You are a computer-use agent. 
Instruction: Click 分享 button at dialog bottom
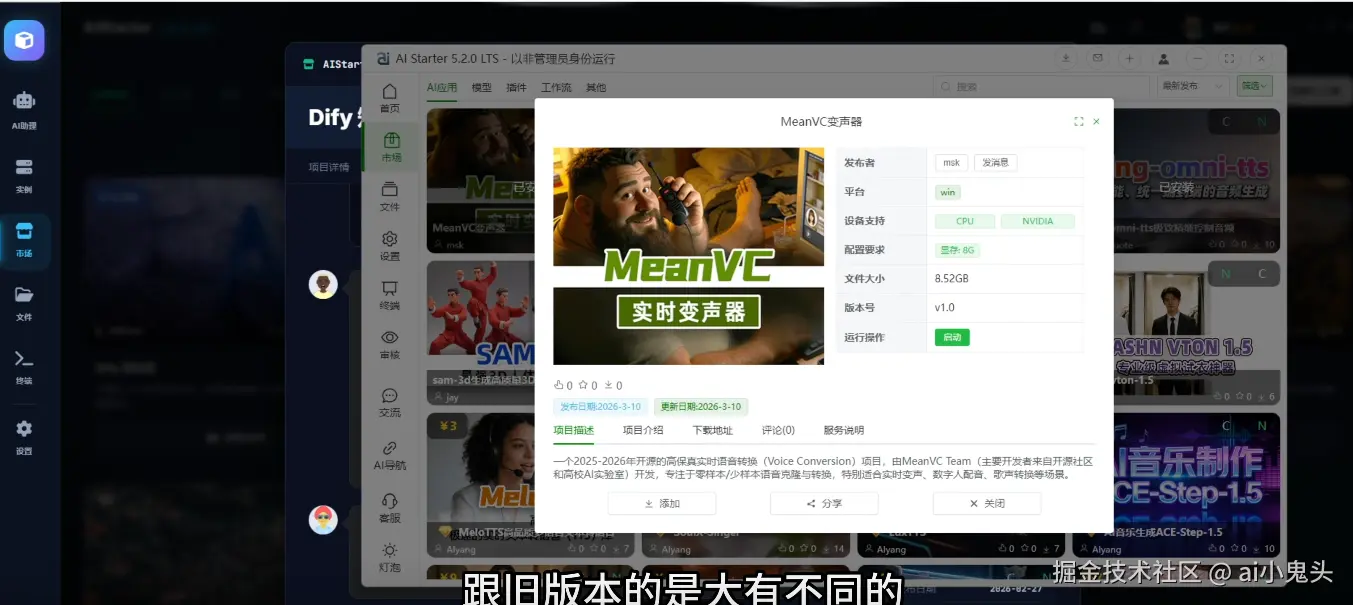point(824,504)
